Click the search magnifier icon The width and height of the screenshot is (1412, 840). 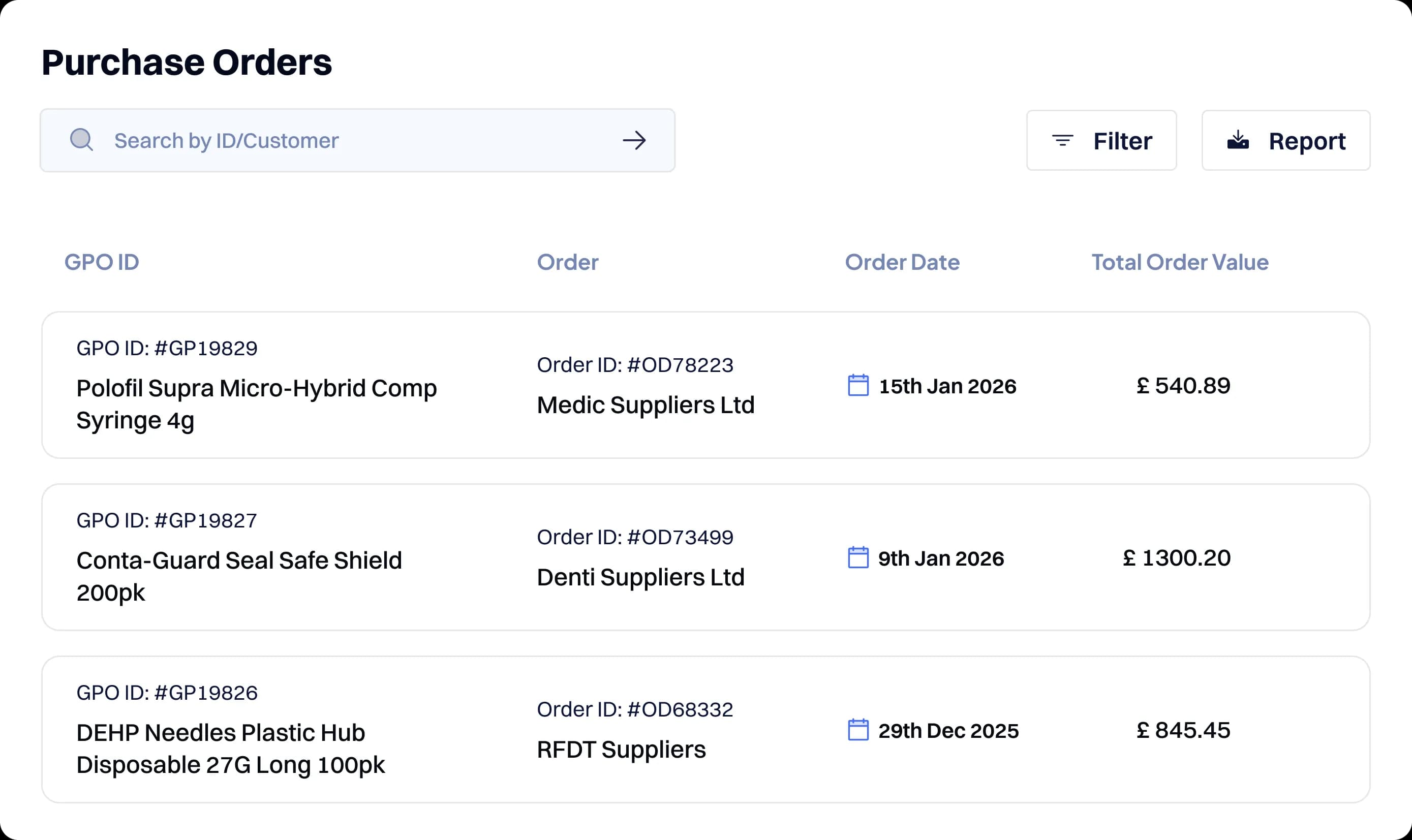point(81,140)
